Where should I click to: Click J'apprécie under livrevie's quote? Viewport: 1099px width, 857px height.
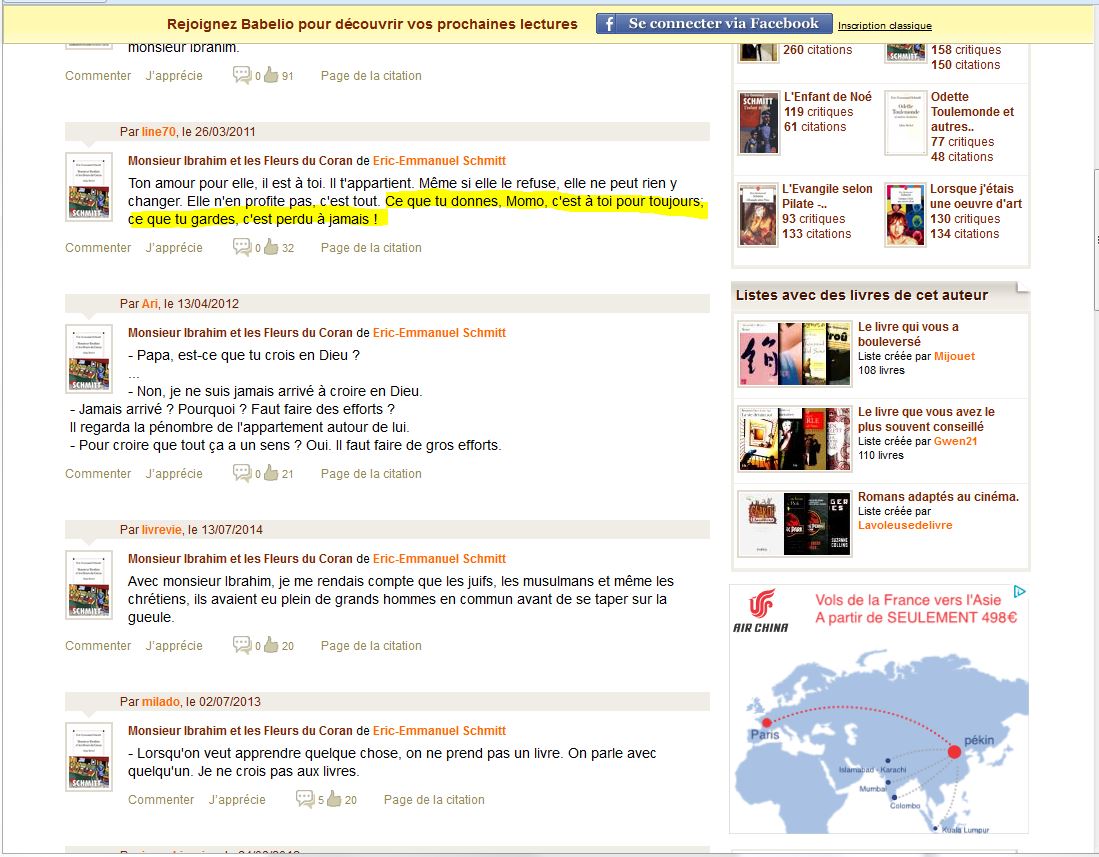click(x=174, y=646)
